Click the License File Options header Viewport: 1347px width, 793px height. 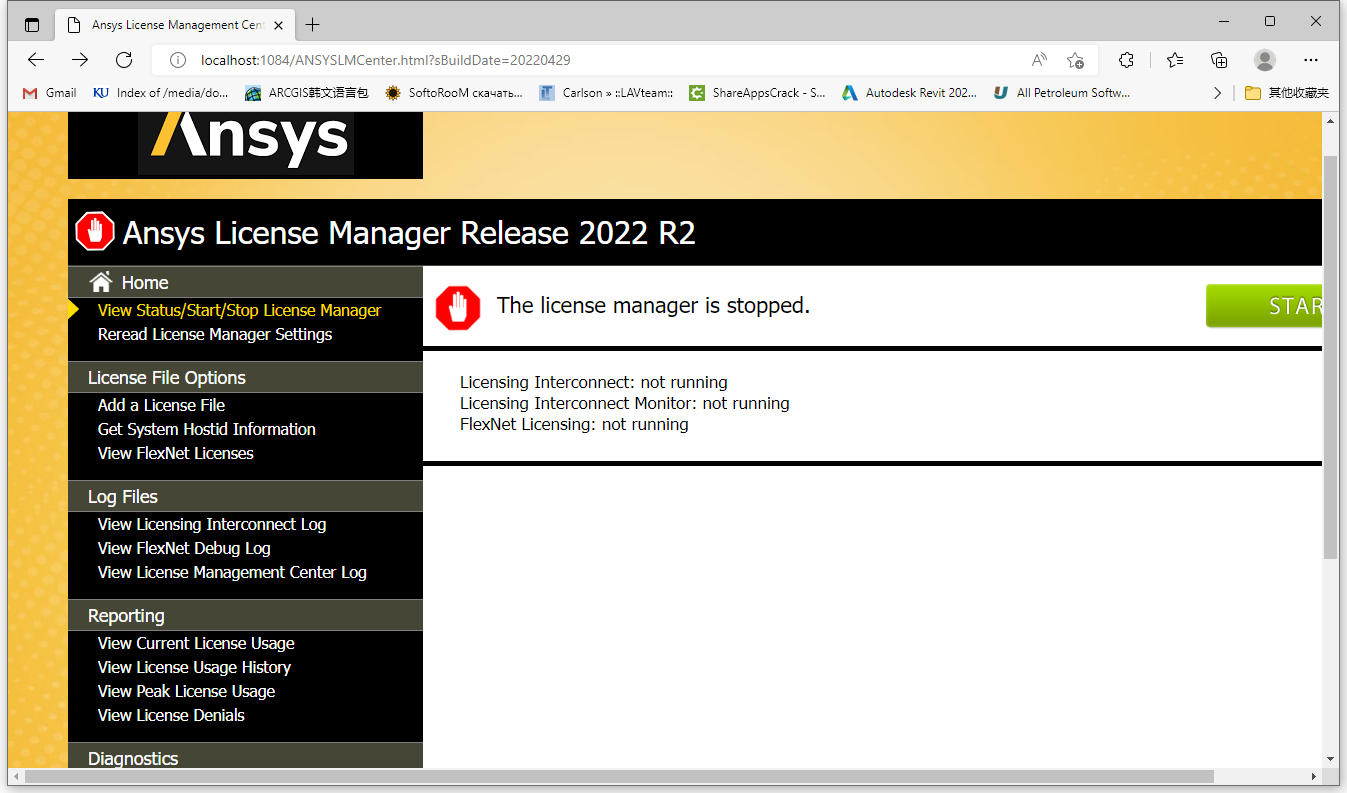245,377
